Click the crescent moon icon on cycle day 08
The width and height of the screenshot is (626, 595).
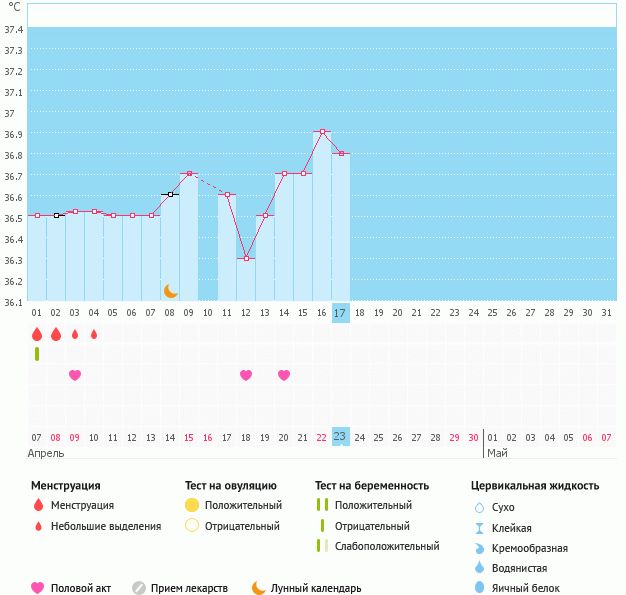coord(171,291)
